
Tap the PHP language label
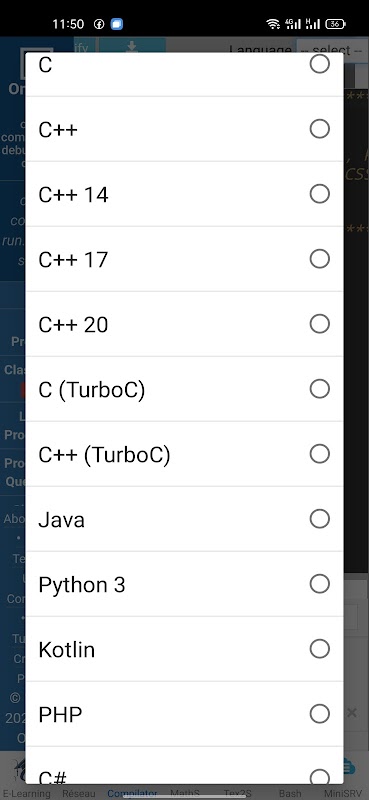[60, 715]
